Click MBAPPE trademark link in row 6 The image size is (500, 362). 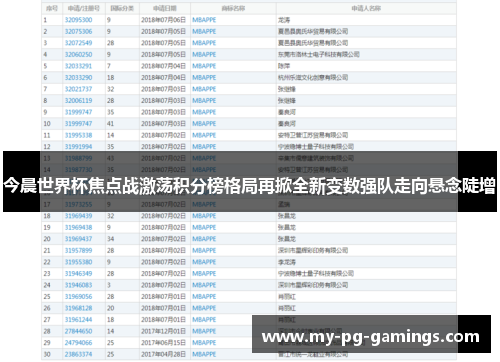[204, 78]
